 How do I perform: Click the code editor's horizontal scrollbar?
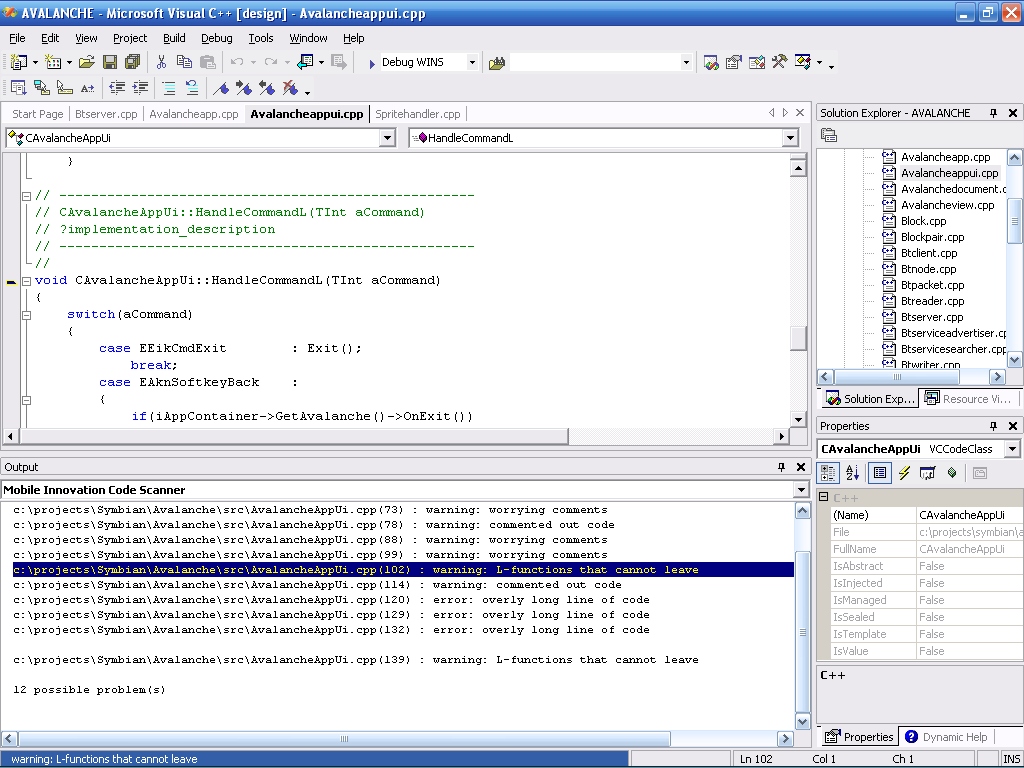[x=290, y=436]
